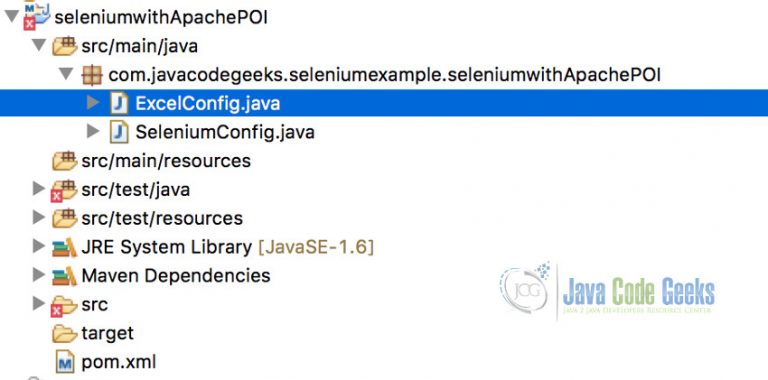Image resolution: width=768 pixels, height=380 pixels.
Task: Collapse the com.javacodegeeks package node
Action: tap(66, 75)
